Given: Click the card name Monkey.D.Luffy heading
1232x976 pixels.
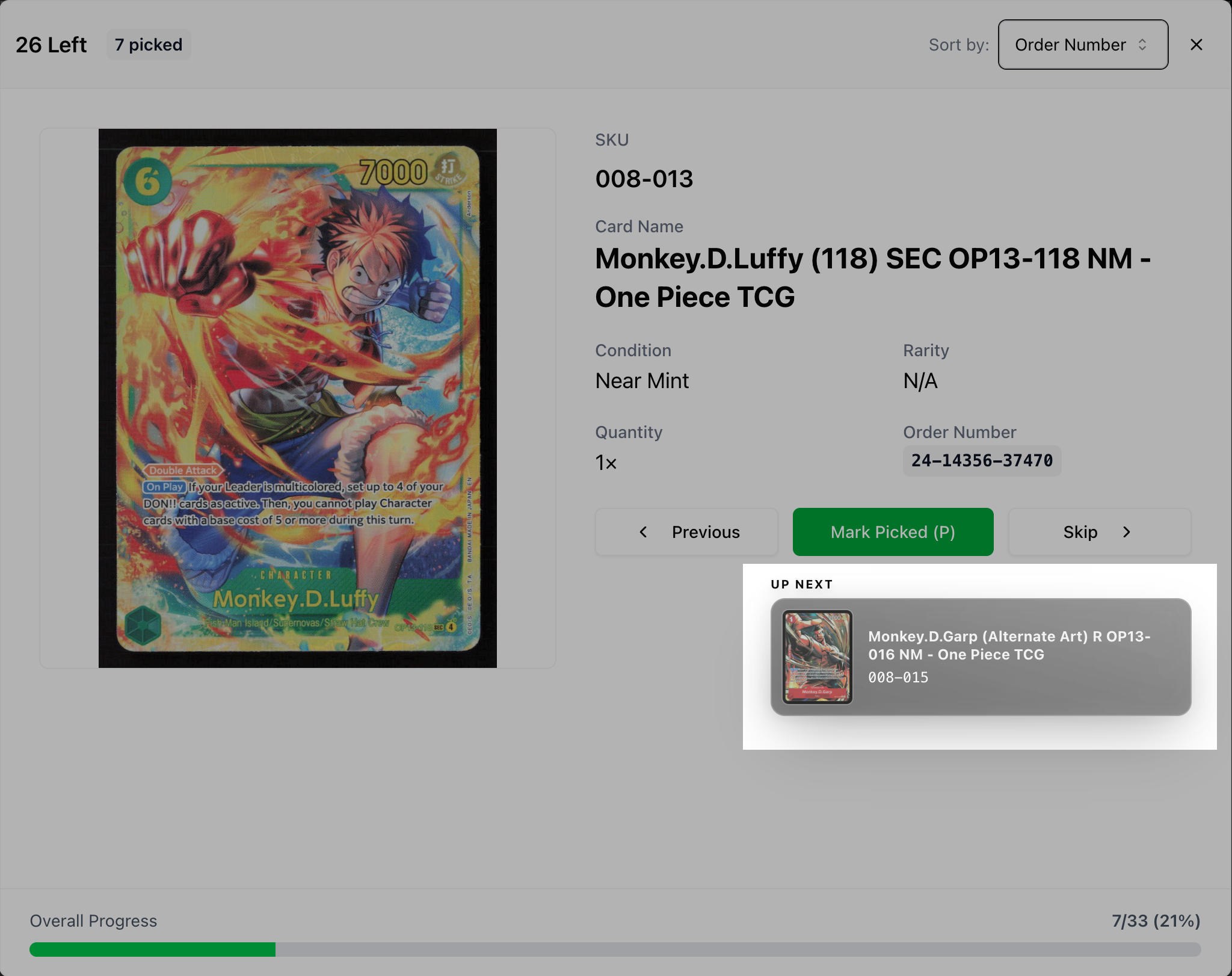Looking at the screenshot, I should point(873,277).
